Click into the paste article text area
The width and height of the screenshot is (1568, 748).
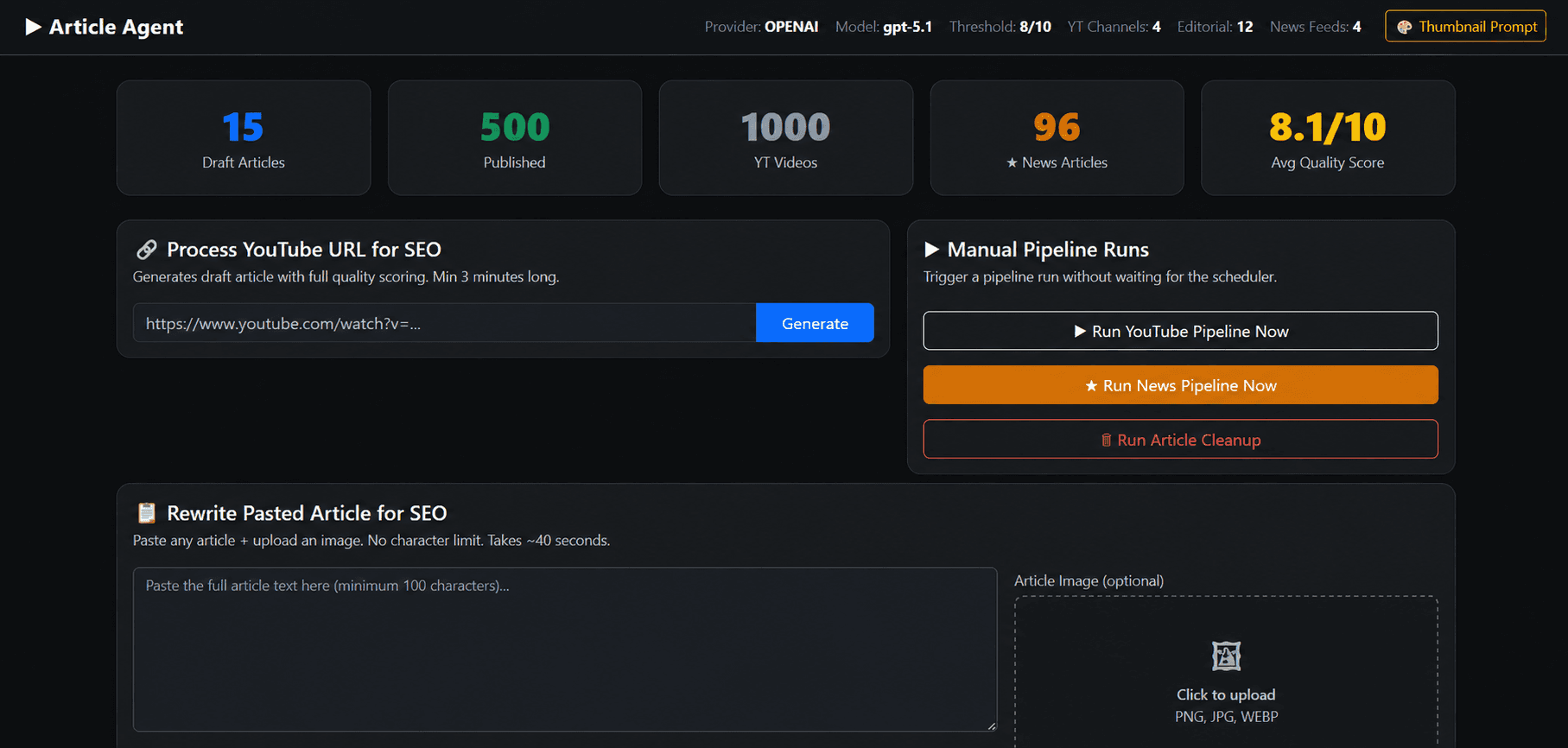click(565, 650)
